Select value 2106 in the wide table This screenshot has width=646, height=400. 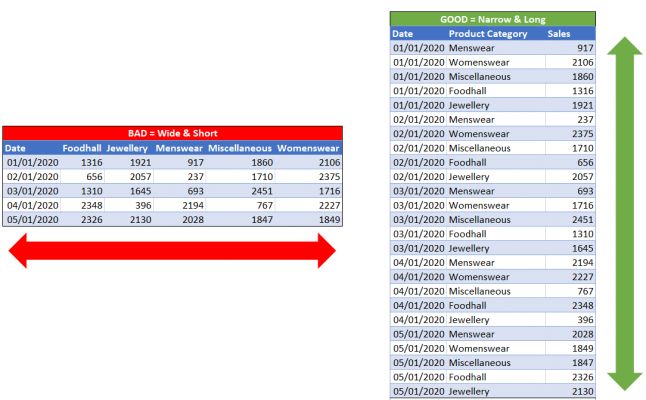(330, 162)
